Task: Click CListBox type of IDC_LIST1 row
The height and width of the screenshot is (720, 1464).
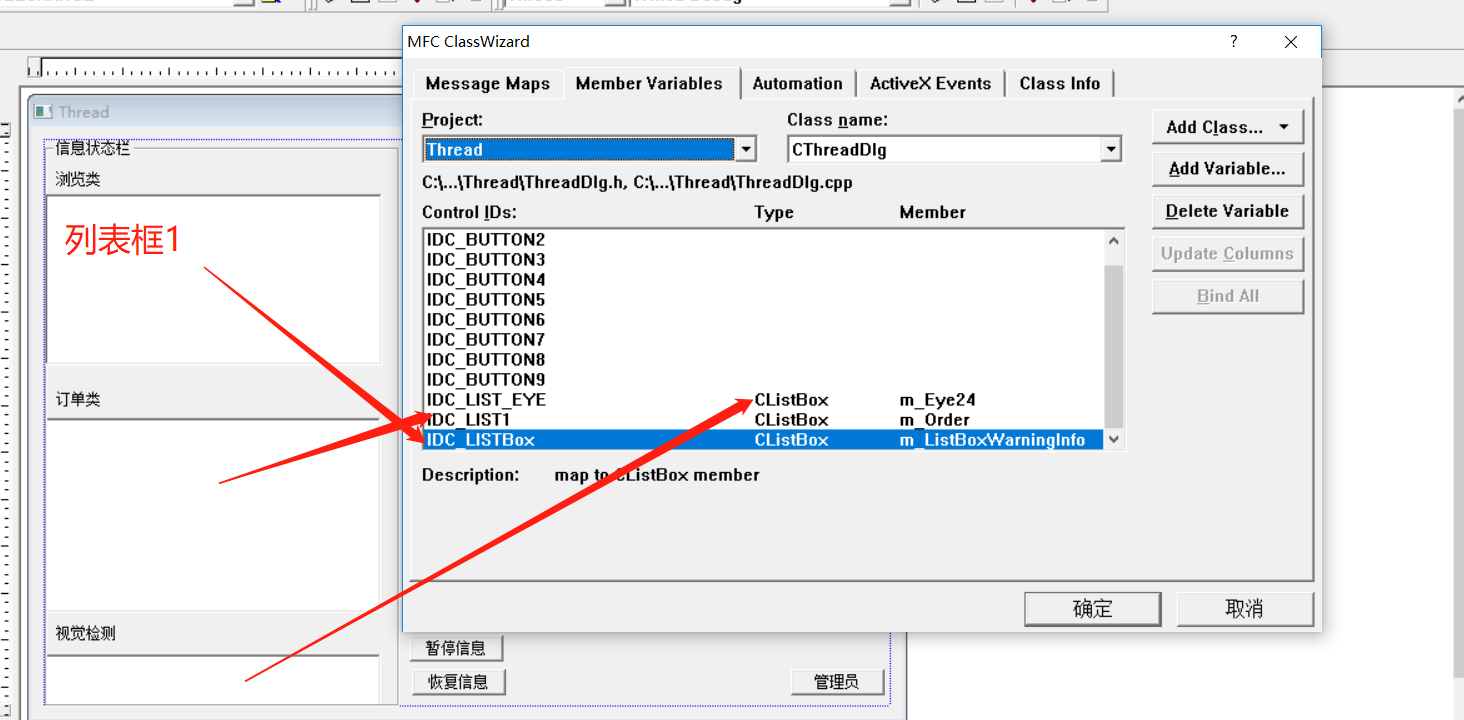Action: (x=791, y=420)
